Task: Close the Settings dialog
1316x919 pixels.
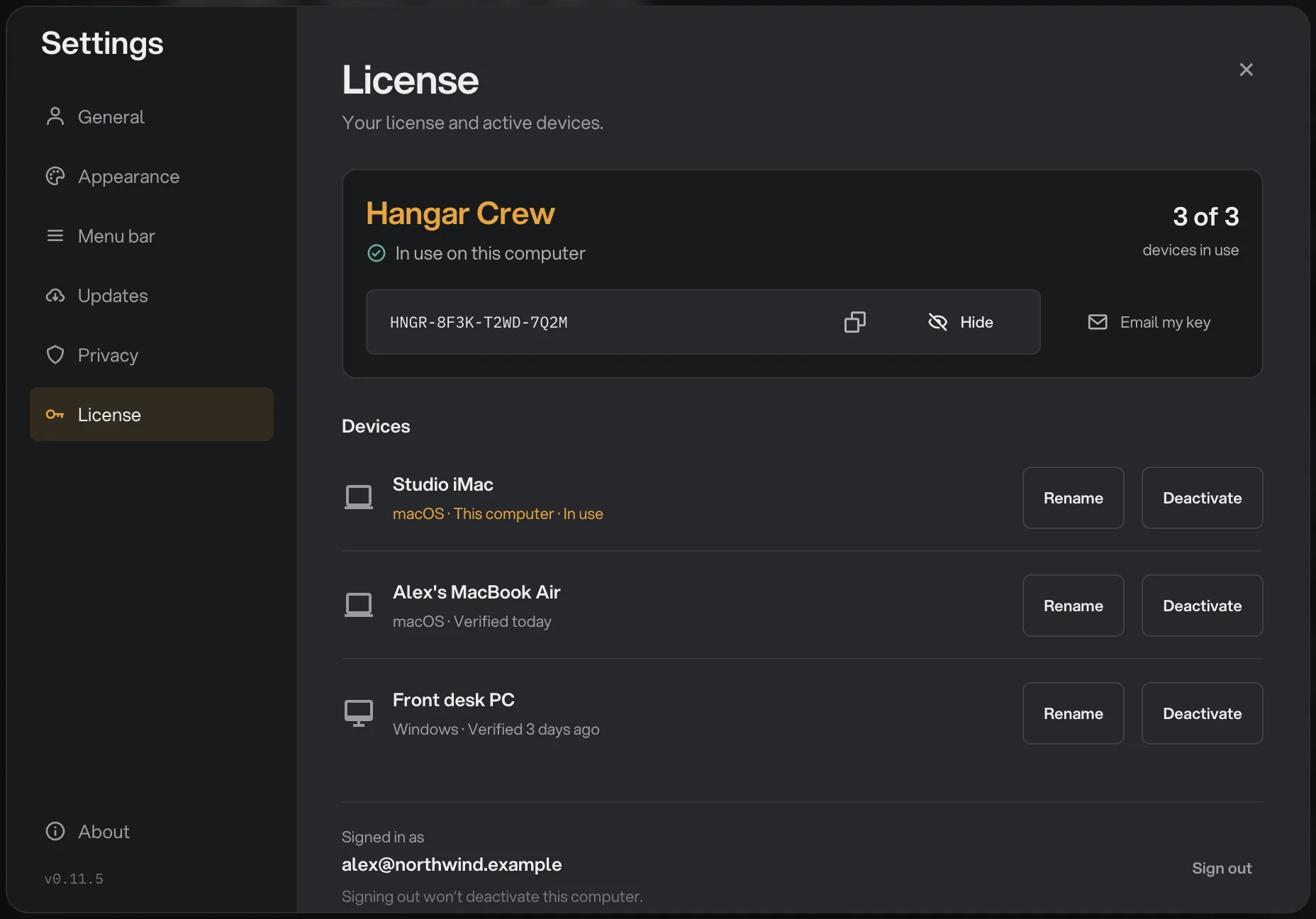Action: click(x=1246, y=69)
